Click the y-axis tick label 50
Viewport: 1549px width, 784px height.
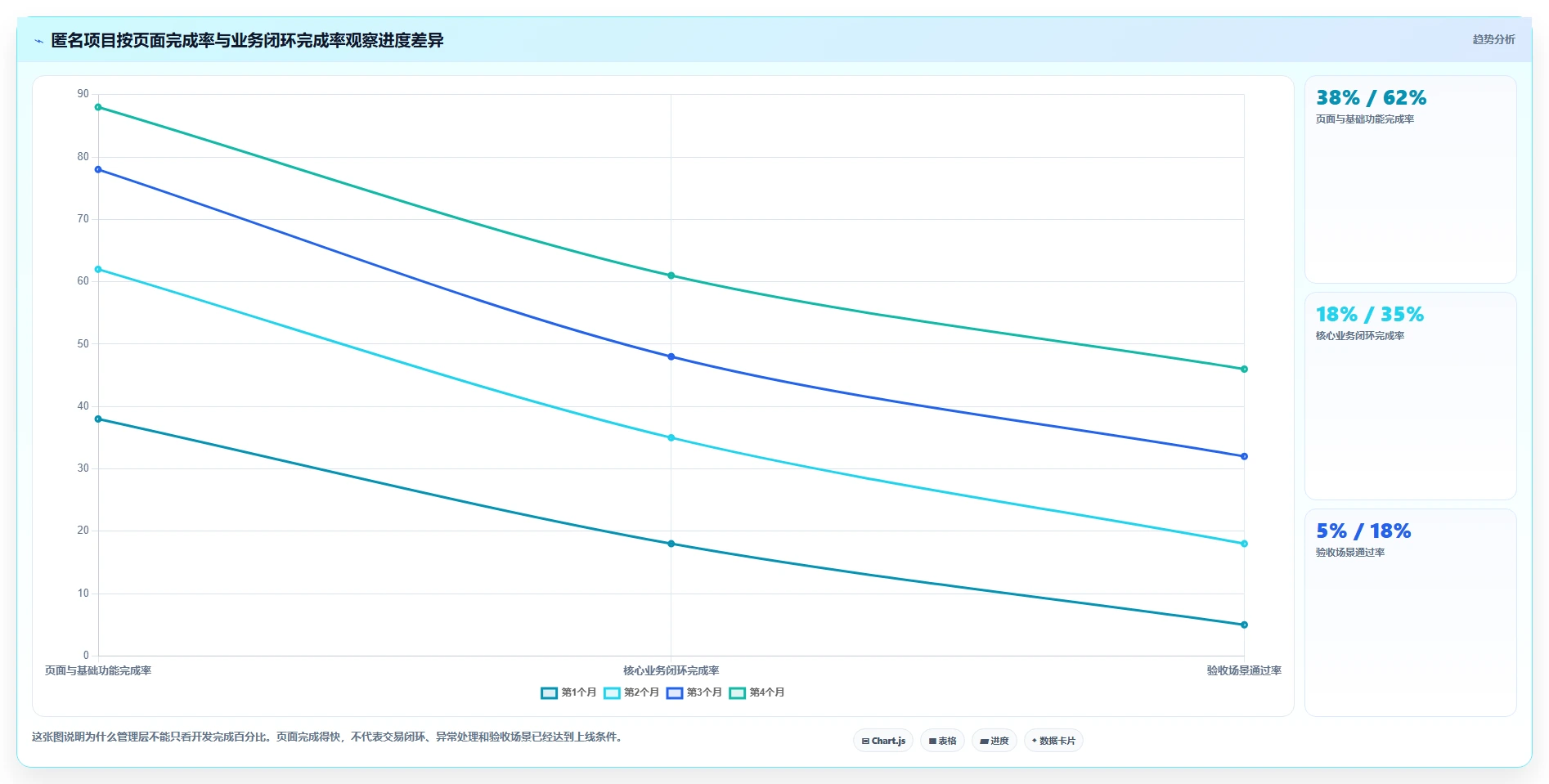coord(83,343)
